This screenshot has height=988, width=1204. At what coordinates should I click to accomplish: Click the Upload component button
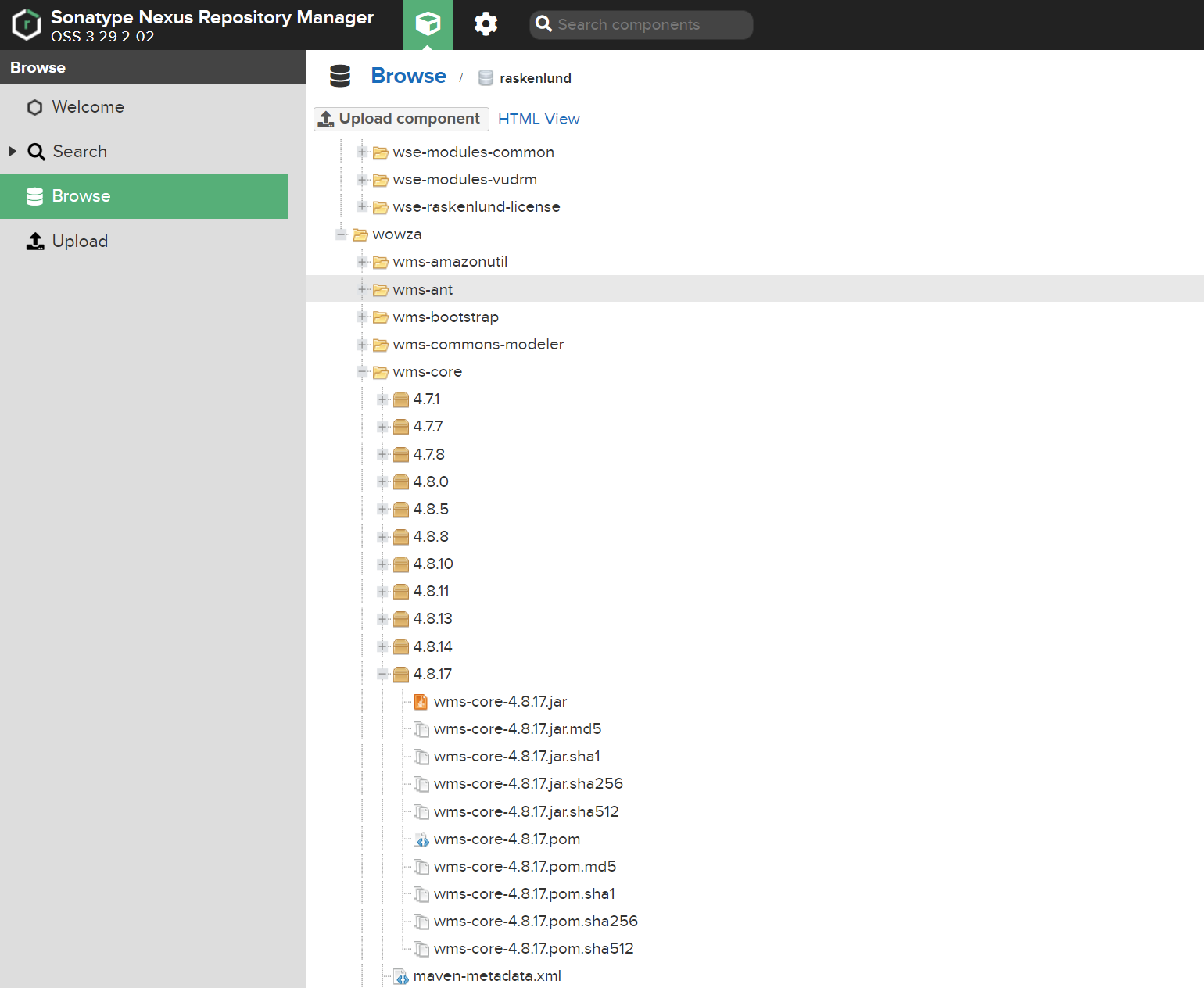point(401,119)
